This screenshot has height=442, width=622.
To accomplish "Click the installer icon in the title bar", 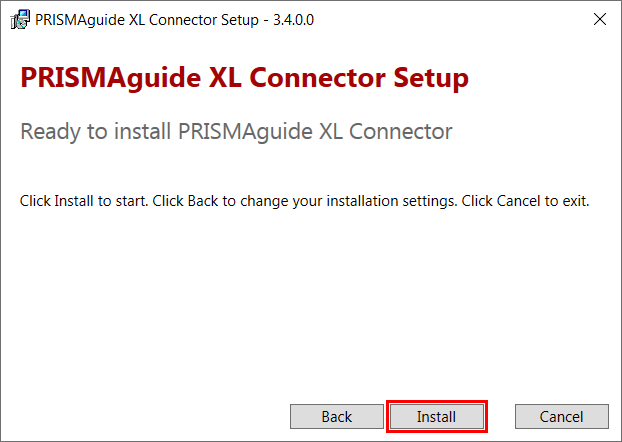I will (x=20, y=19).
